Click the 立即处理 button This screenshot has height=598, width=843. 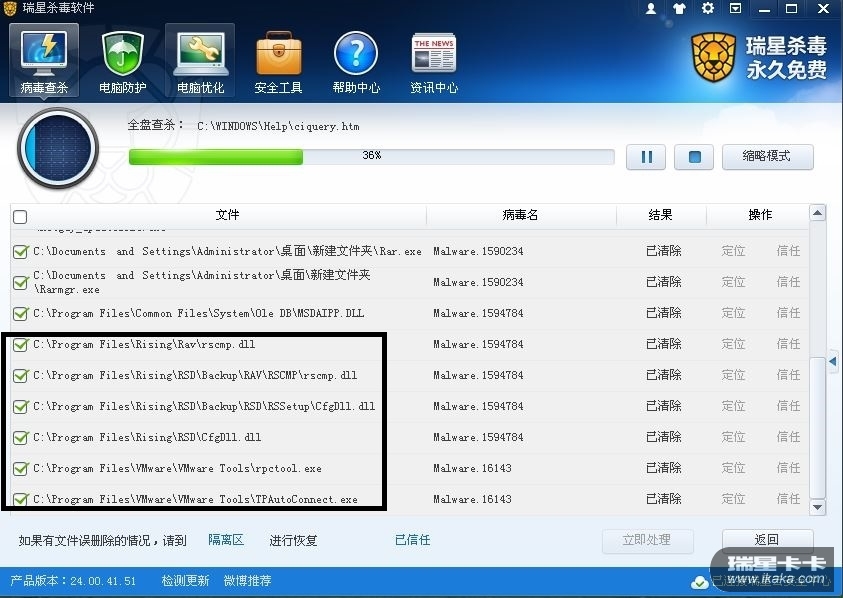pos(647,540)
